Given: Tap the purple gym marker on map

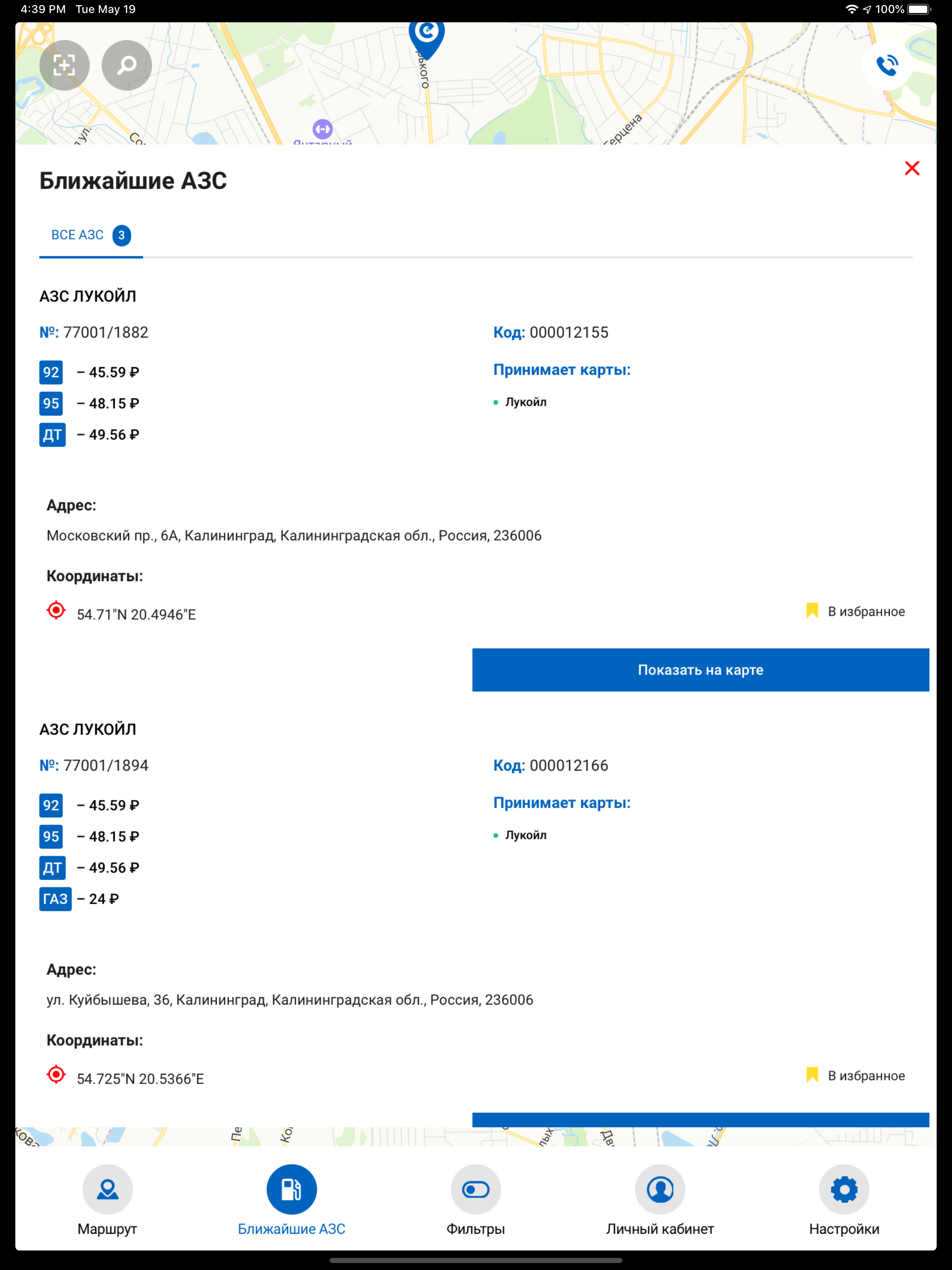Looking at the screenshot, I should pos(323,129).
